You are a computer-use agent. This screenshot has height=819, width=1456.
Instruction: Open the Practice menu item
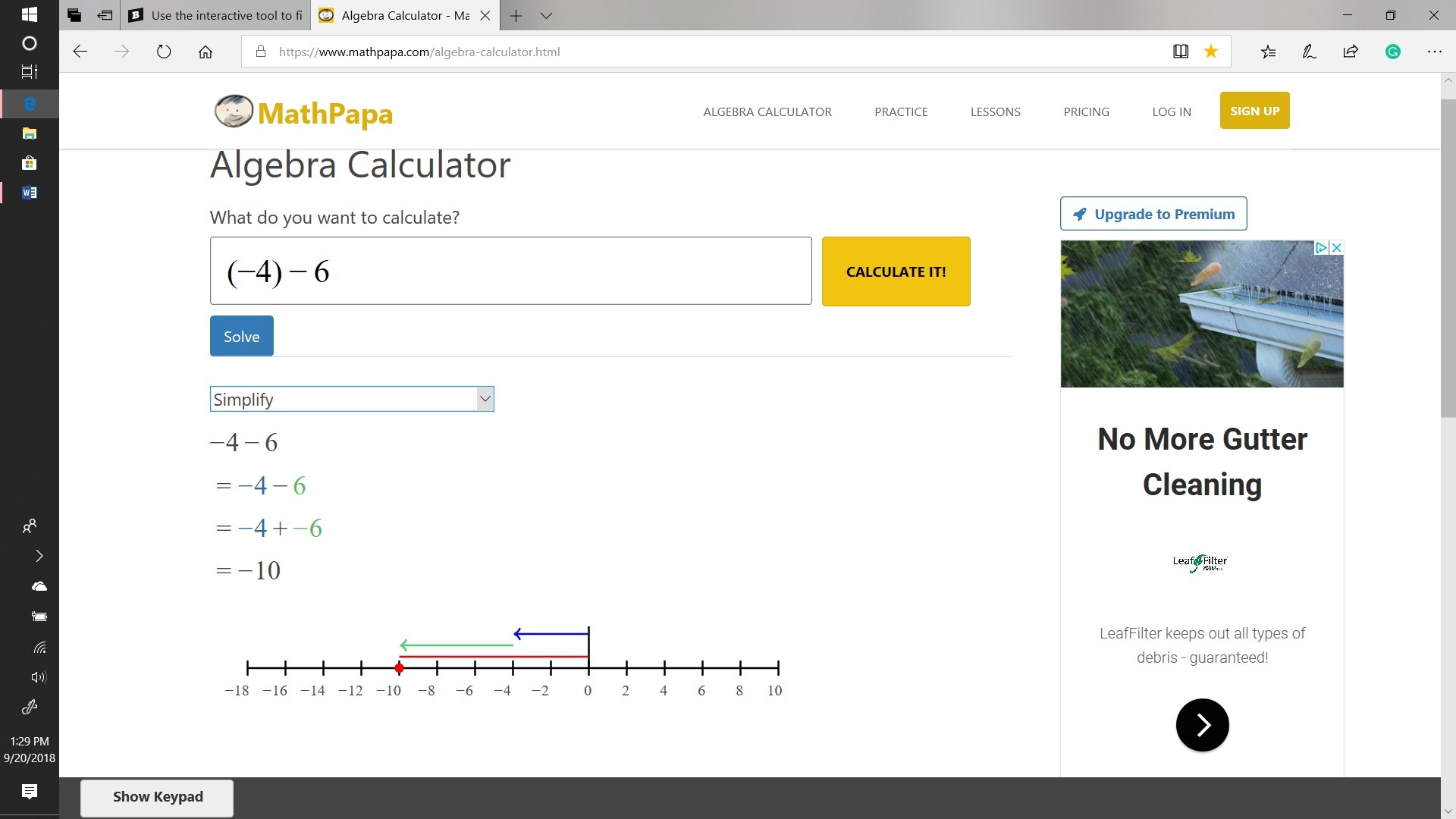(901, 111)
